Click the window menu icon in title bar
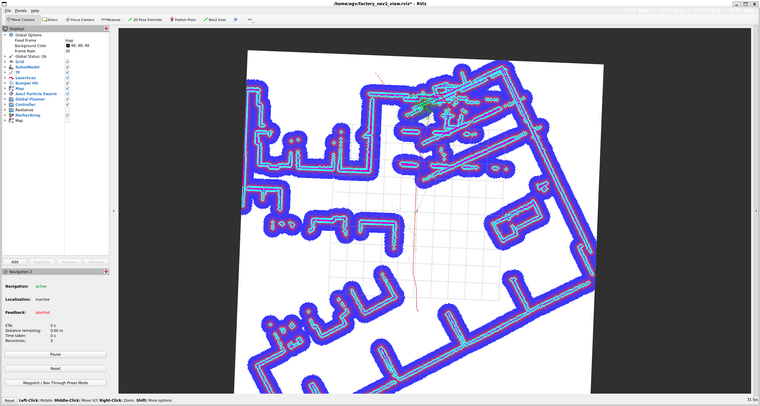Screen dimensions: 760x406 (x=4, y=3)
